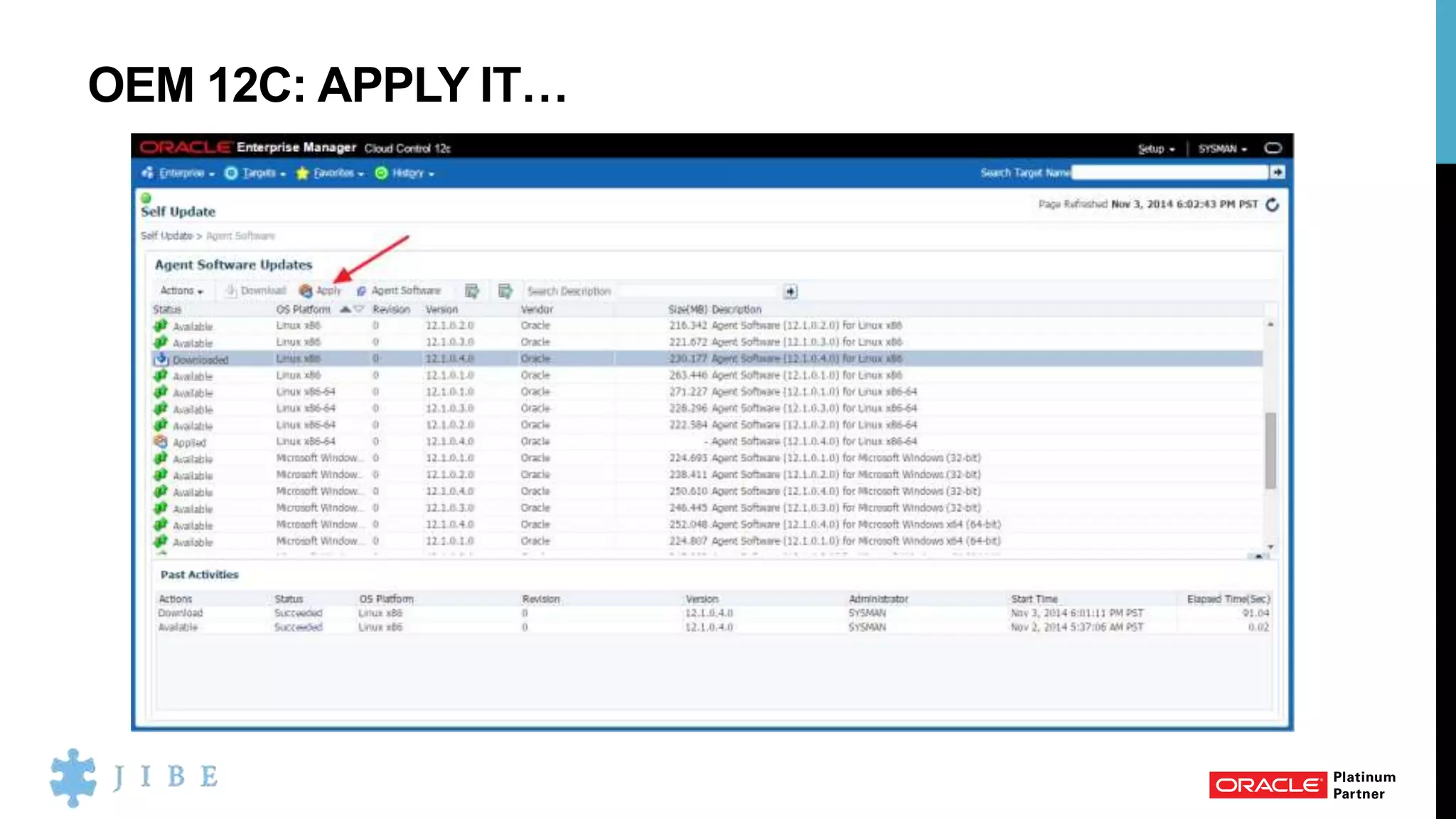
Task: Open the History menu
Action: click(x=405, y=173)
